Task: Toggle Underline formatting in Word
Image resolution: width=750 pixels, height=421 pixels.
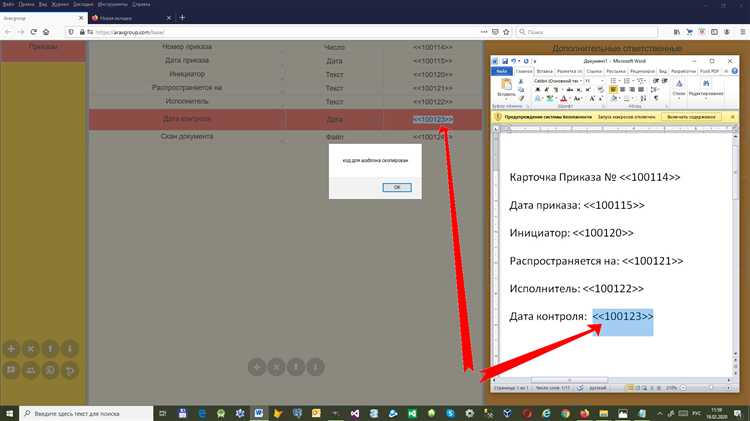Action: [555, 89]
